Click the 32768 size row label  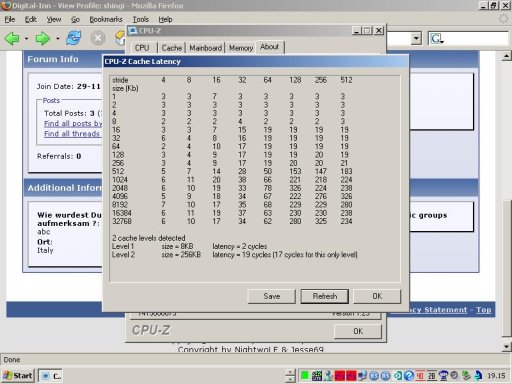[x=122, y=221]
